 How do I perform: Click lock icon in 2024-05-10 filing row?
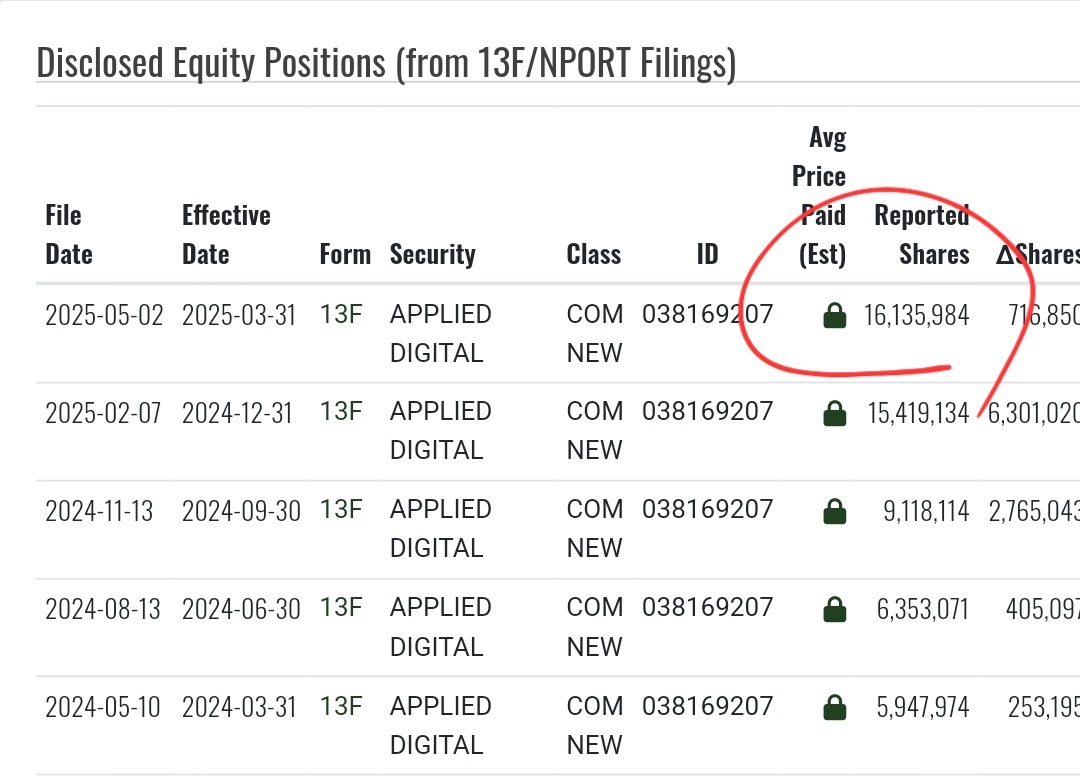(x=834, y=708)
